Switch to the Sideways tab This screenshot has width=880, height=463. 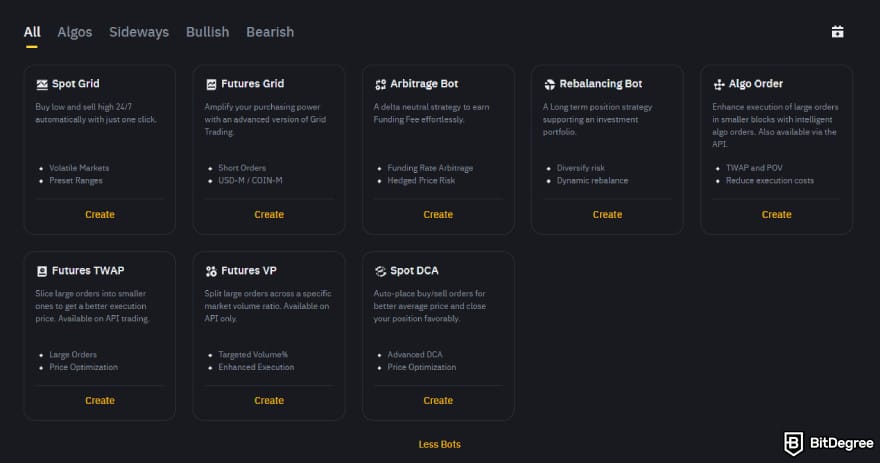point(139,32)
